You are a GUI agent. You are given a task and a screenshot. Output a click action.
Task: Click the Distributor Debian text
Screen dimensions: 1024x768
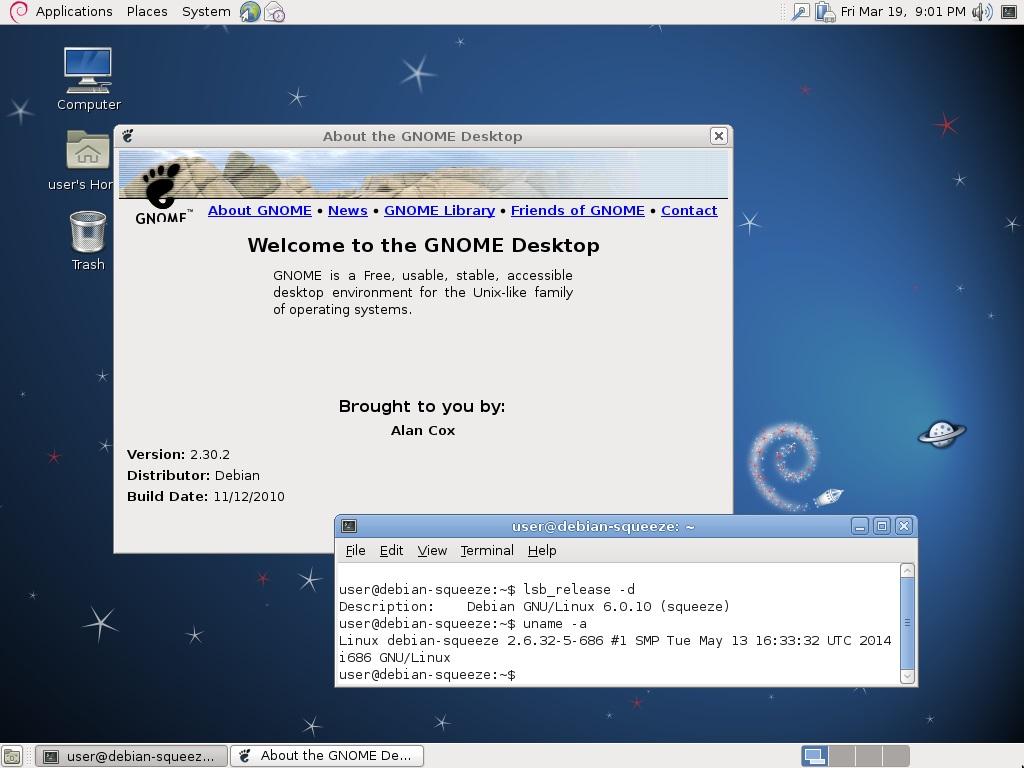193,475
